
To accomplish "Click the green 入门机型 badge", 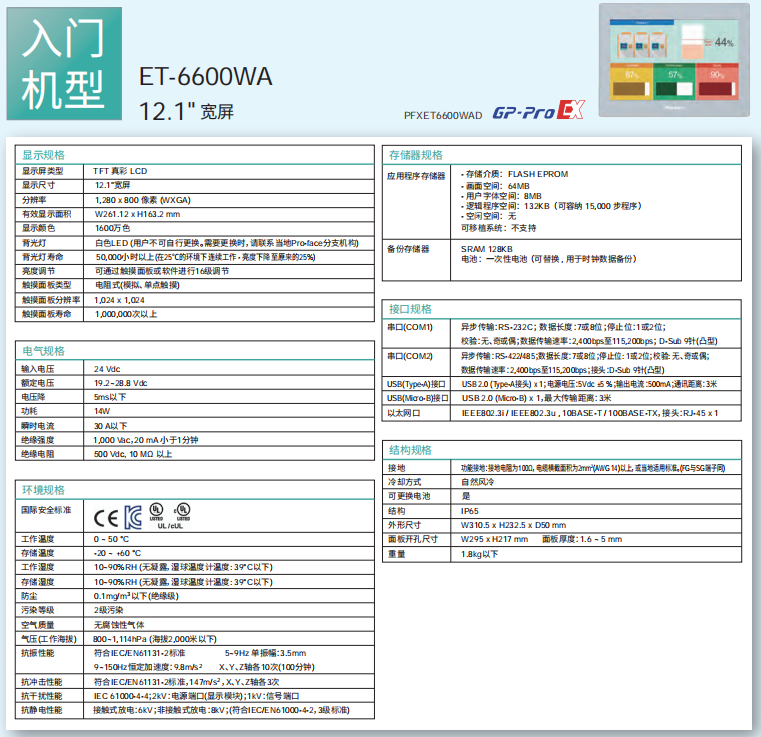I will [x=64, y=64].
